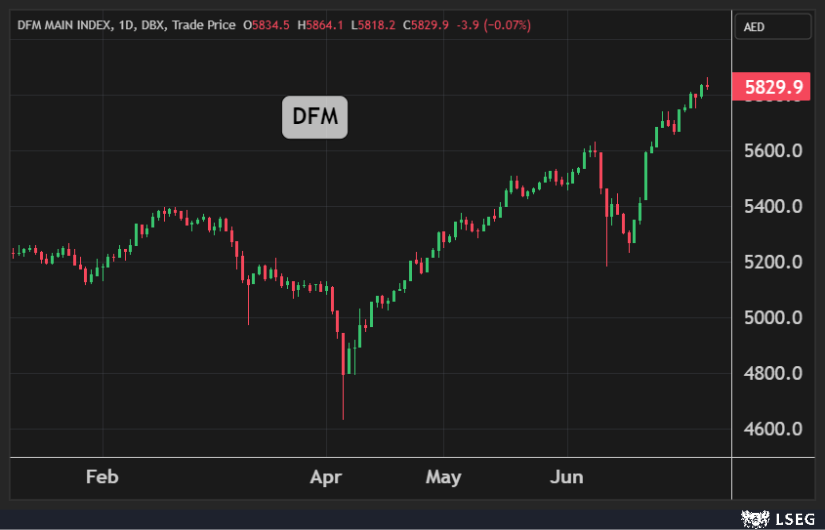
Task: Click the 4800.0 price axis label
Action: (775, 374)
